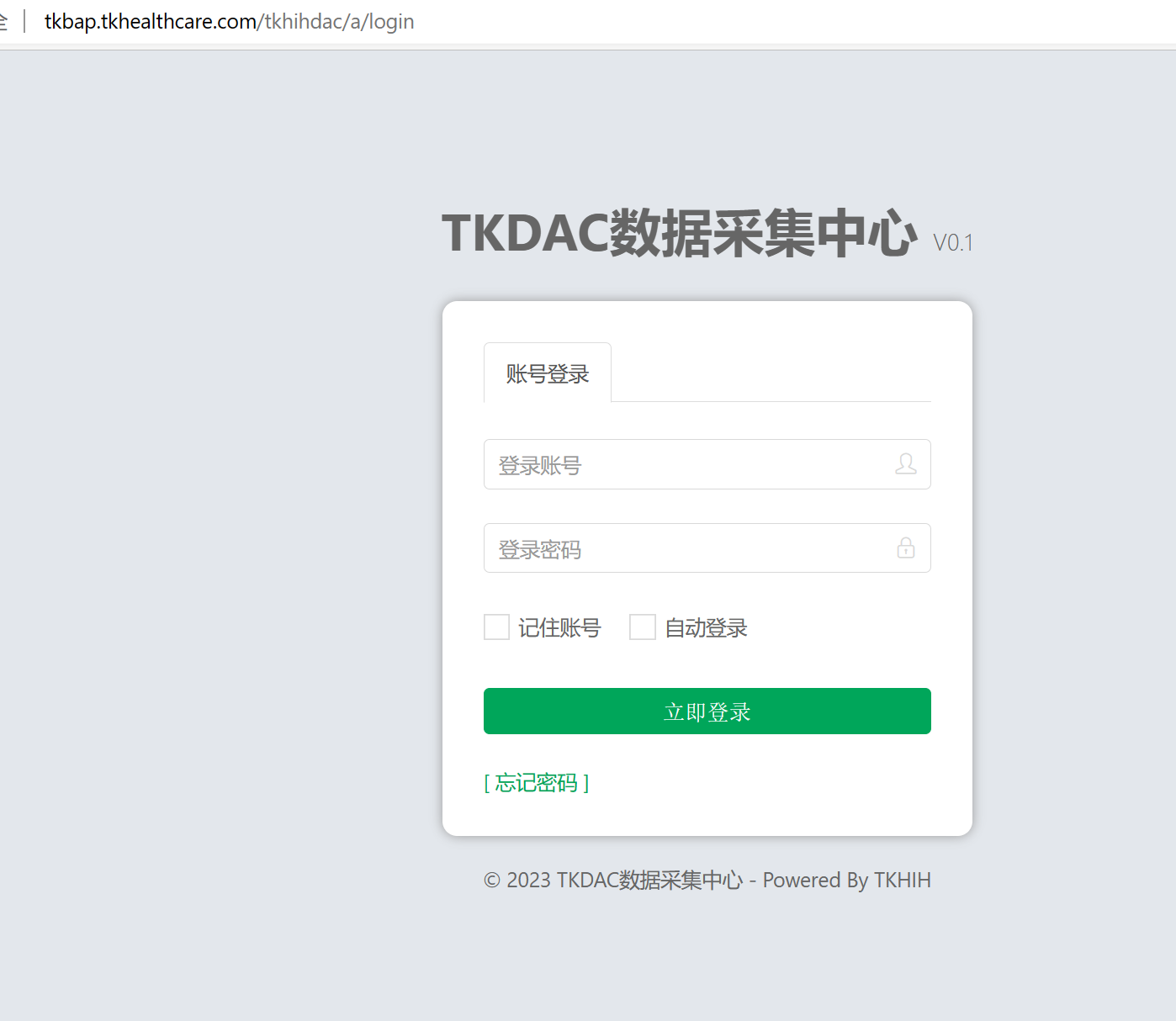Click the lock icon in password field

[906, 548]
